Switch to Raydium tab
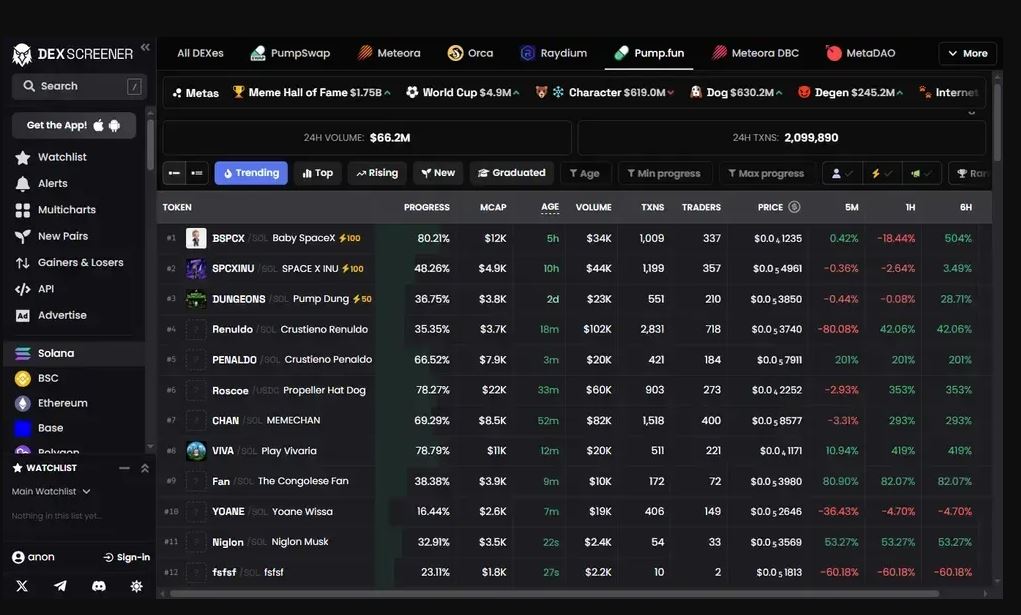Image resolution: width=1021 pixels, height=615 pixels. coord(553,53)
